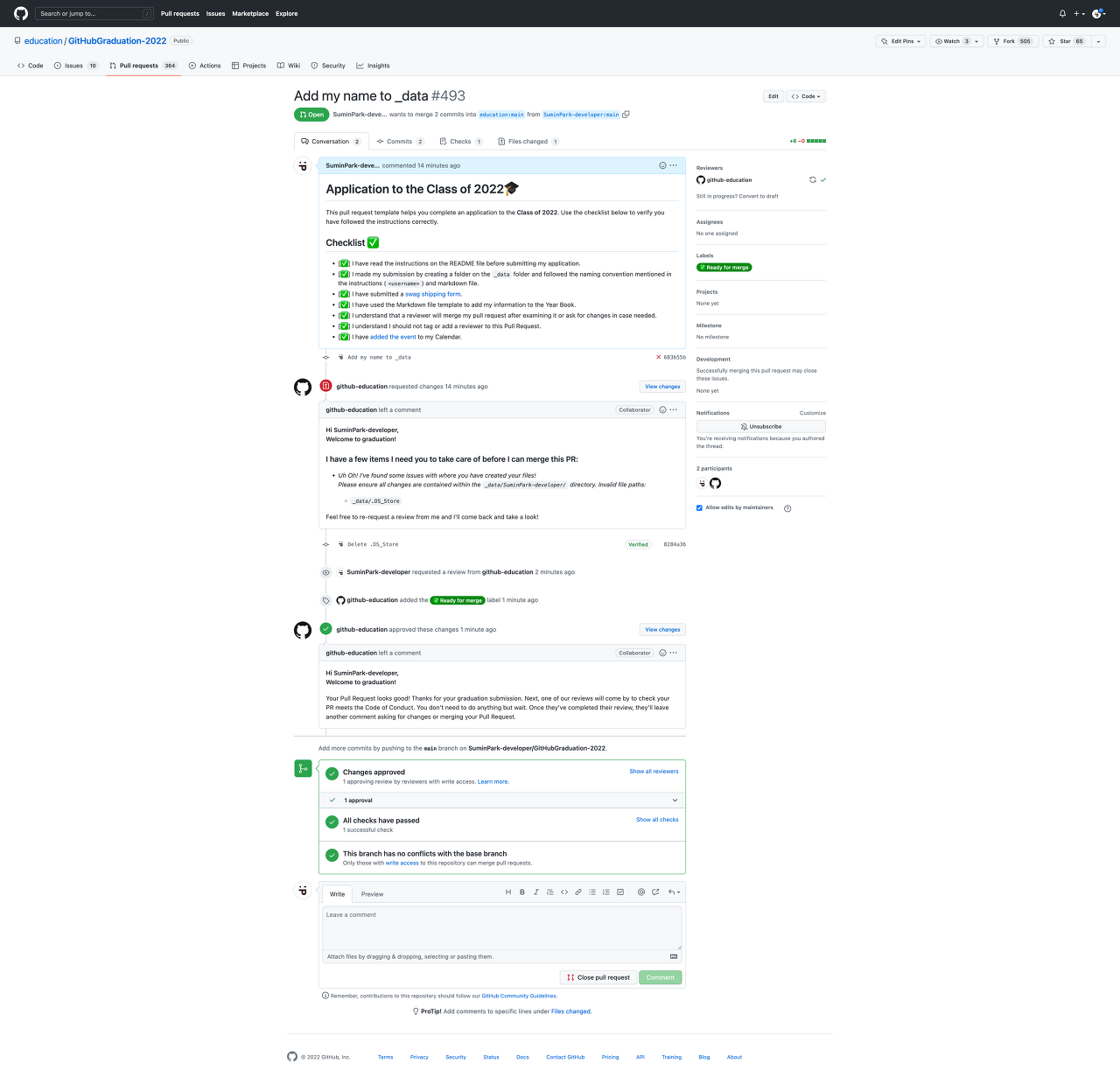Insert a heading in the comment editor
1120x1084 pixels.
click(x=508, y=892)
